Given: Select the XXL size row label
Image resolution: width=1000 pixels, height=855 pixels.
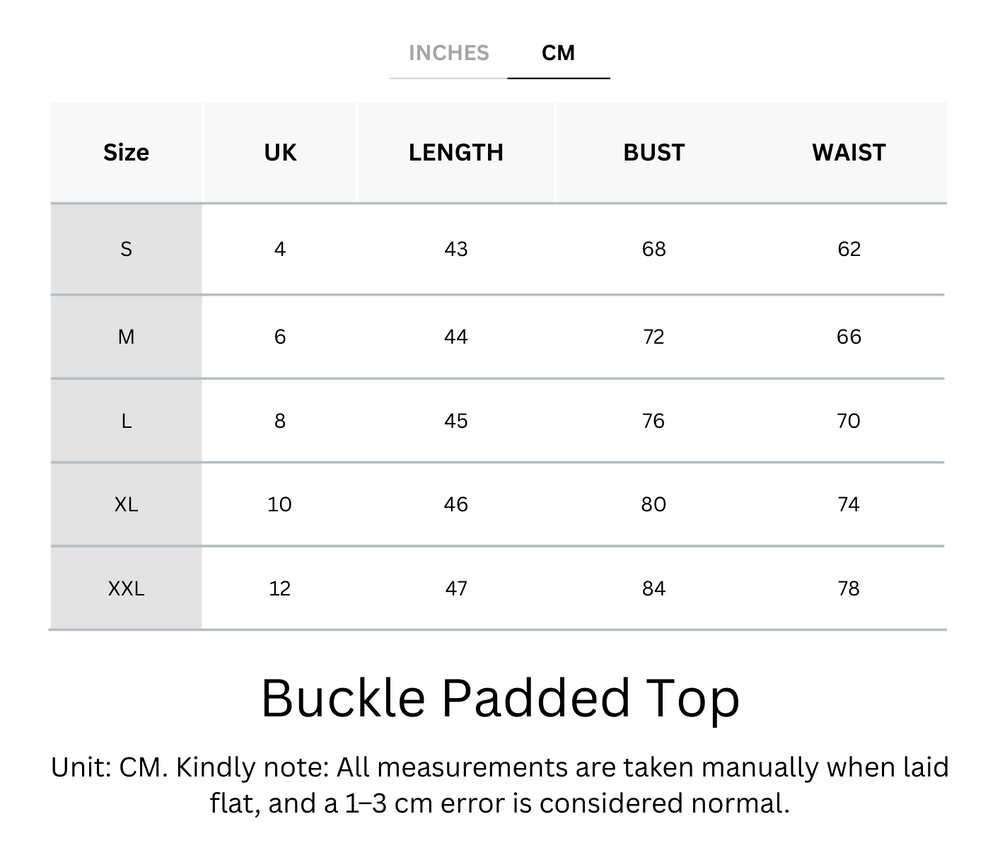Looking at the screenshot, I should (126, 588).
